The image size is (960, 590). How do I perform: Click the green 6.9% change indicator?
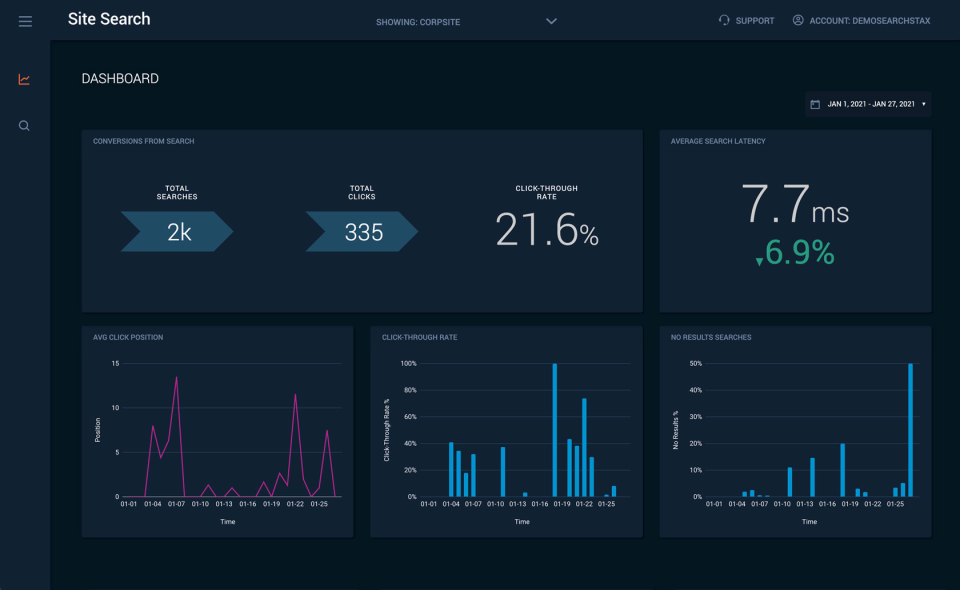(797, 254)
